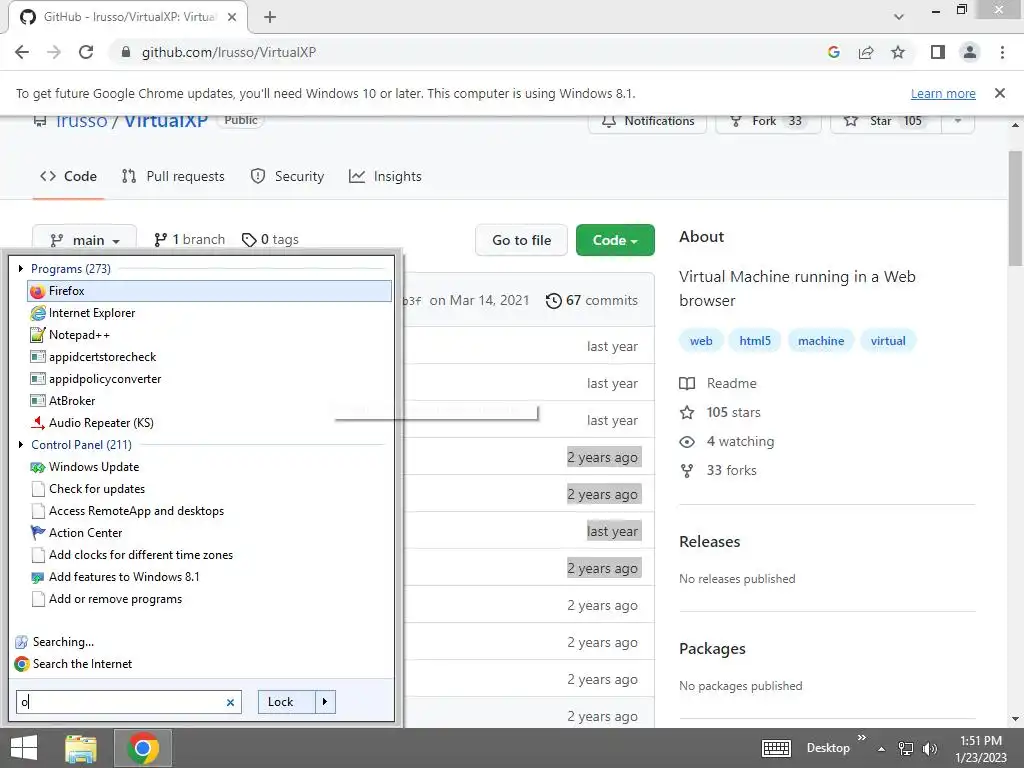Click the web topic tag
This screenshot has width=1024, height=768.
[x=701, y=341]
